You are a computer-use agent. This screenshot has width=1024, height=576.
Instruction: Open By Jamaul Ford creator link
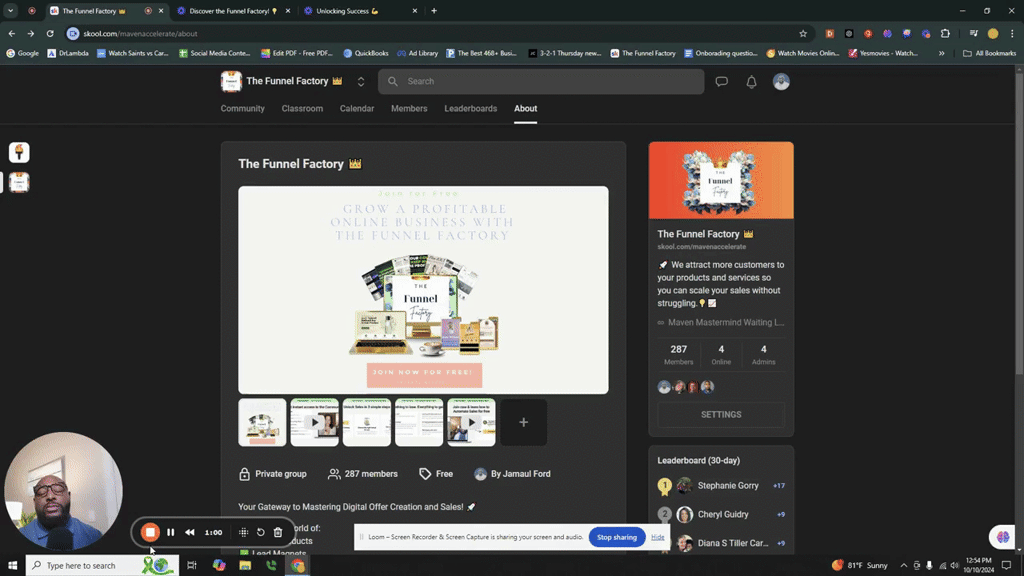pyautogui.click(x=512, y=474)
